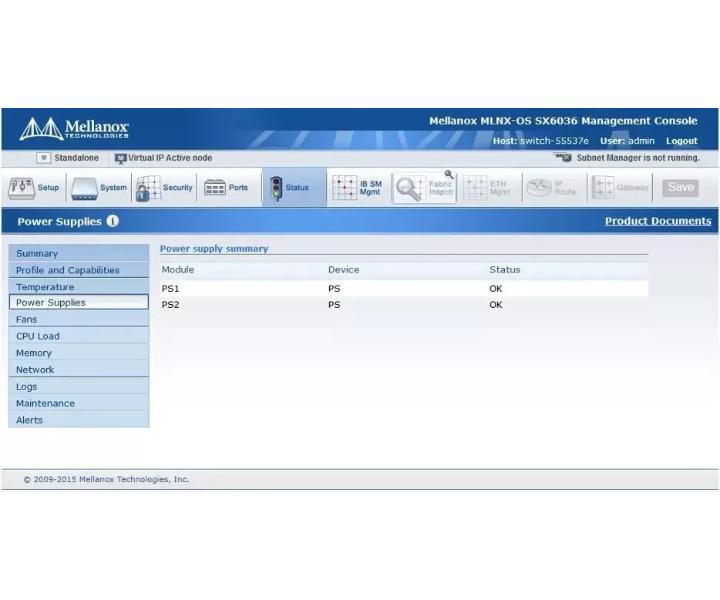Click 'Subnet Manager is not running' text
Viewport: 720px width, 600px height.
tap(638, 157)
